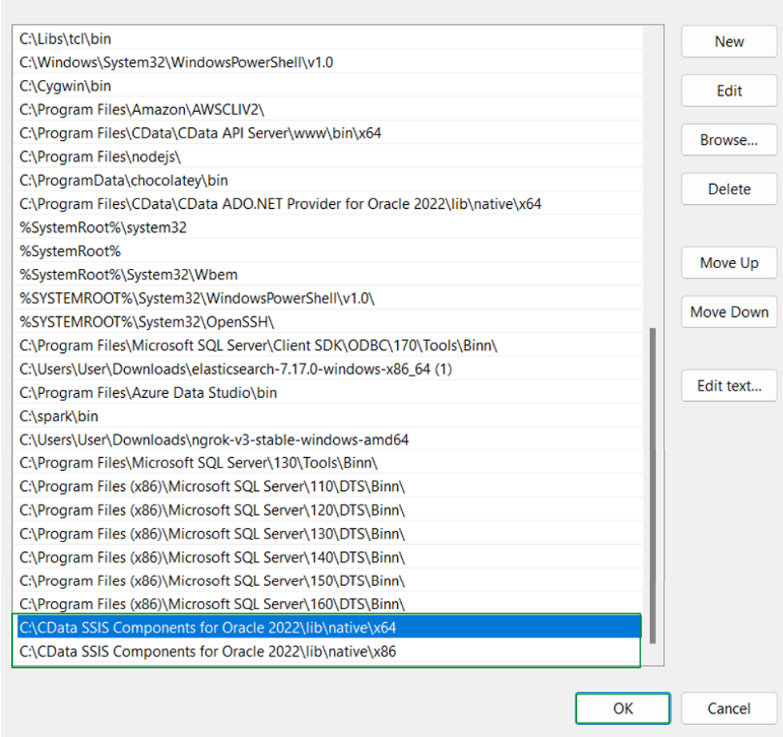Image resolution: width=783 pixels, height=737 pixels.
Task: Select (x86) SQL Server\130\DTS\Binn\ path
Action: tap(328, 534)
